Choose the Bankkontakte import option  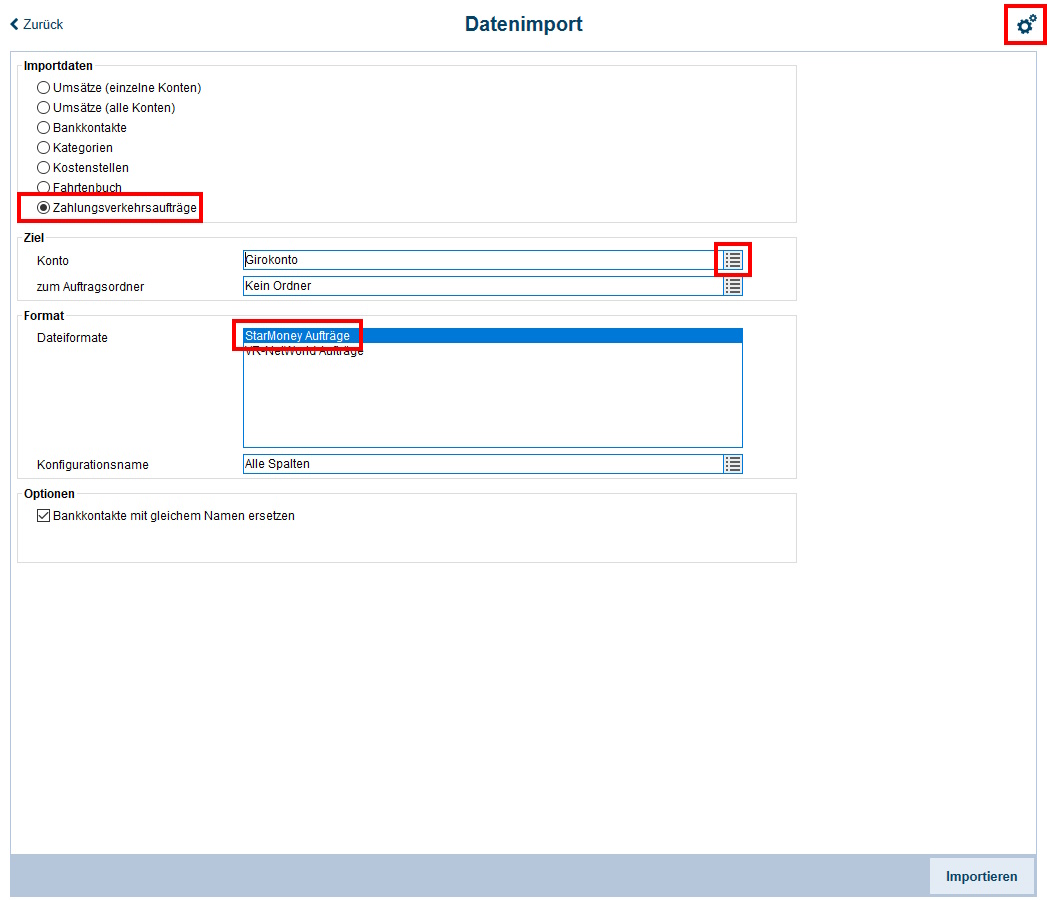pos(43,128)
